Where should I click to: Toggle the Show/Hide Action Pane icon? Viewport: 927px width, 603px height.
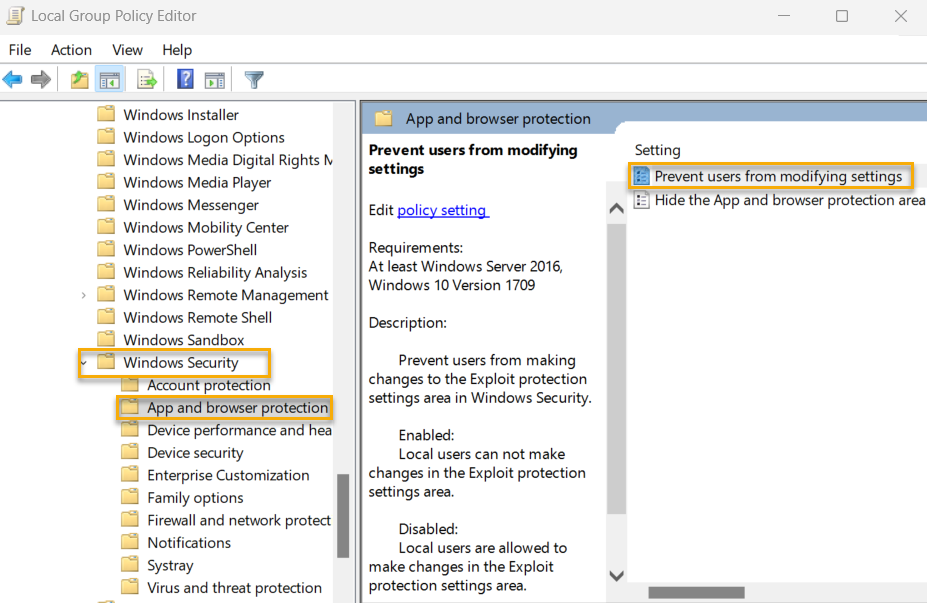click(x=215, y=79)
